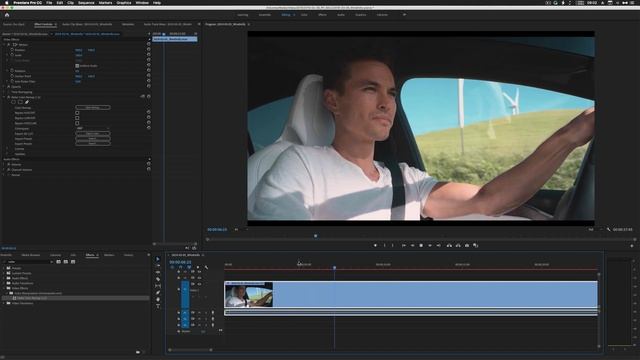The height and width of the screenshot is (360, 640).
Task: Select the Slip tool
Action: (x=158, y=286)
